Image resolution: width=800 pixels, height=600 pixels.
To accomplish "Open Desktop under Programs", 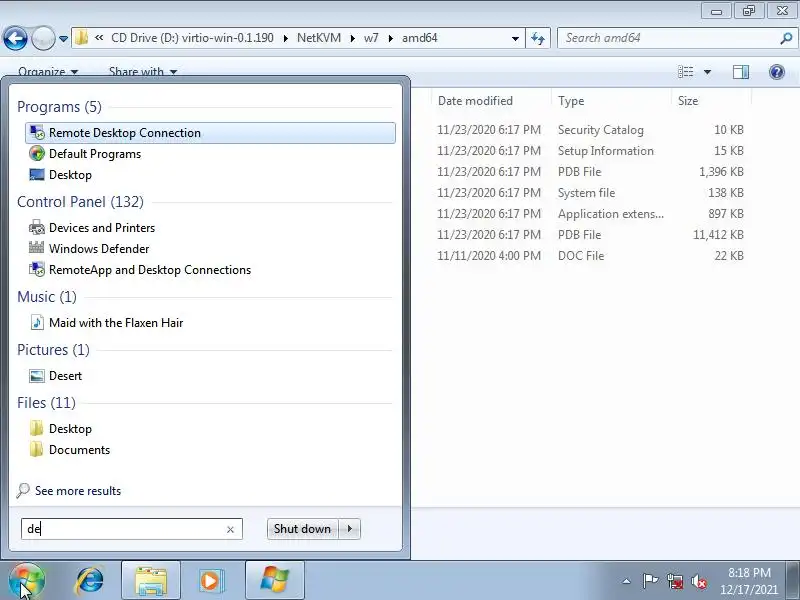I will coord(61,174).
